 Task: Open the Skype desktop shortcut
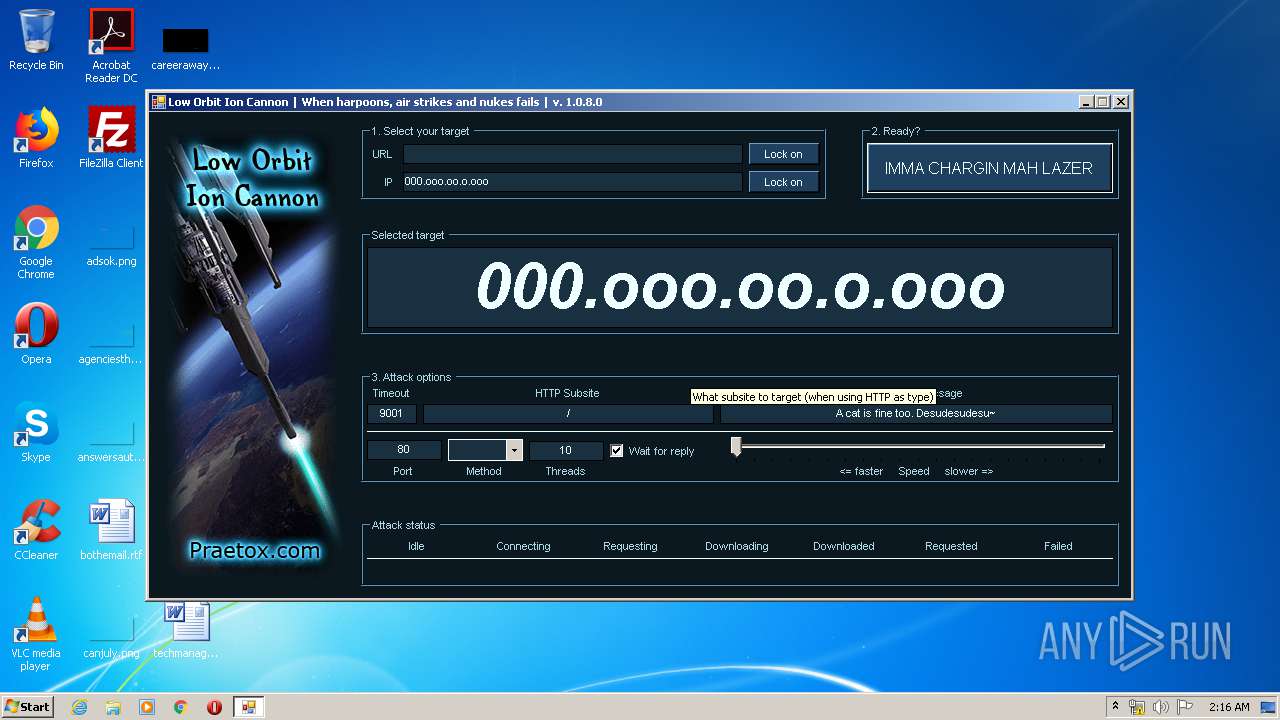pos(36,432)
